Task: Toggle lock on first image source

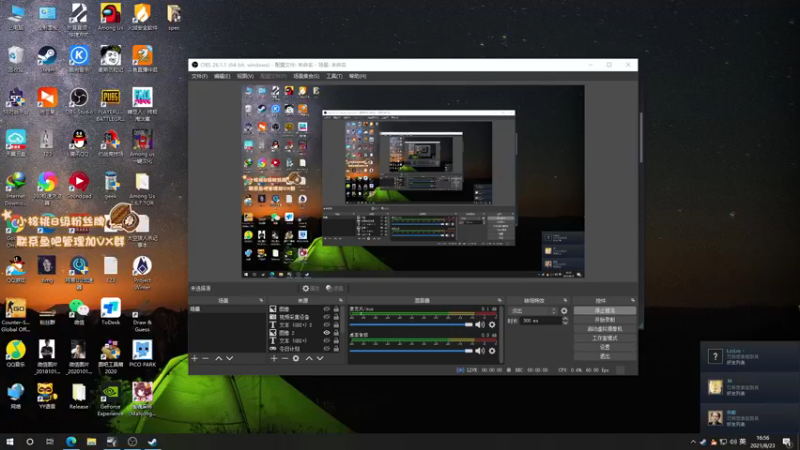Action: pyautogui.click(x=336, y=309)
